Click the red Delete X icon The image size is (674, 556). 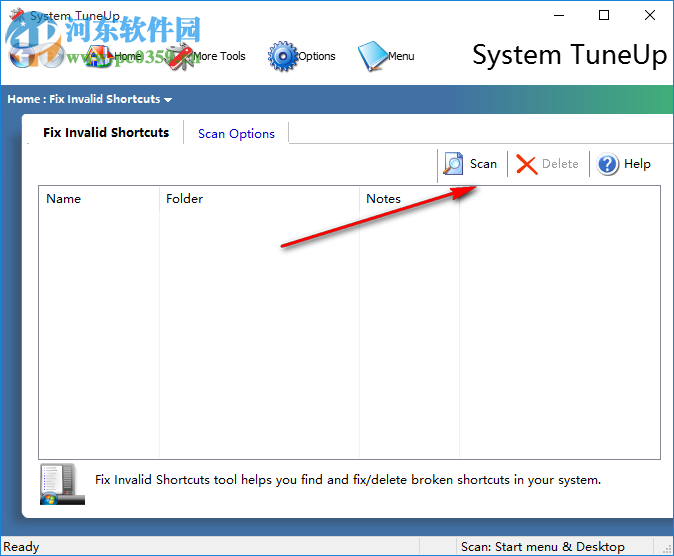click(x=527, y=164)
